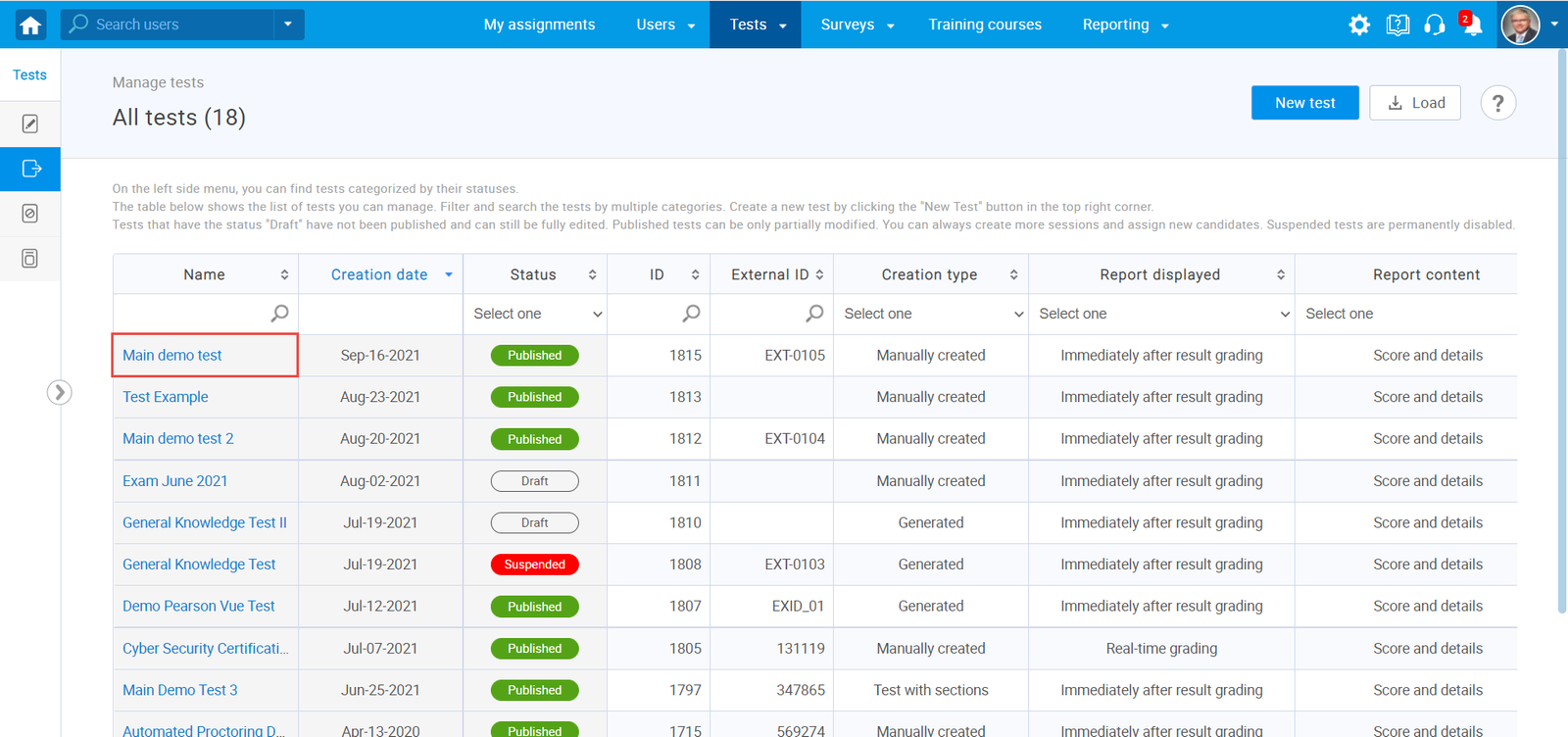Image resolution: width=1568 pixels, height=737 pixels.
Task: Open the Status filter dropdown
Action: [535, 314]
